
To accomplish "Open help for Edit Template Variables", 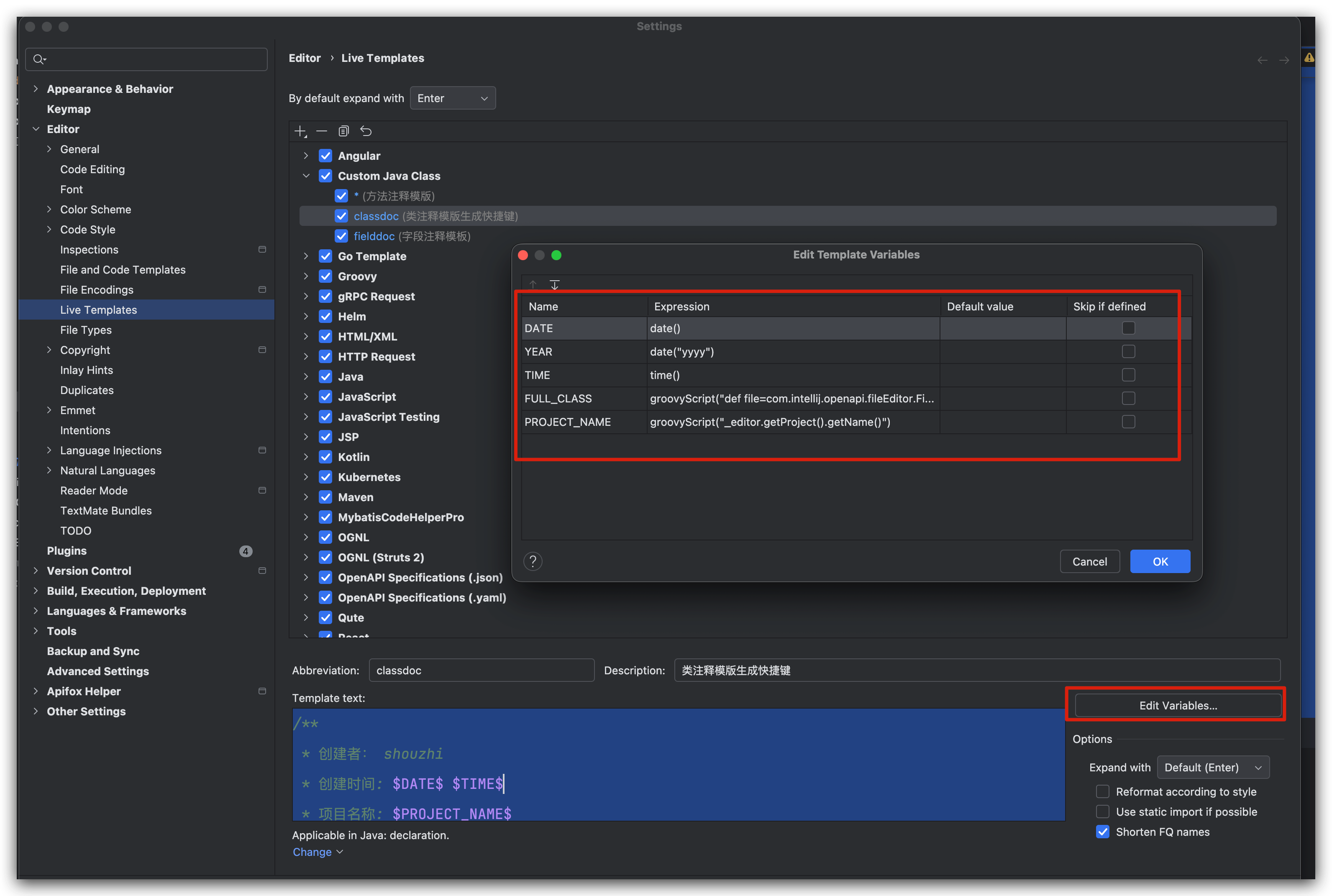I will (533, 562).
